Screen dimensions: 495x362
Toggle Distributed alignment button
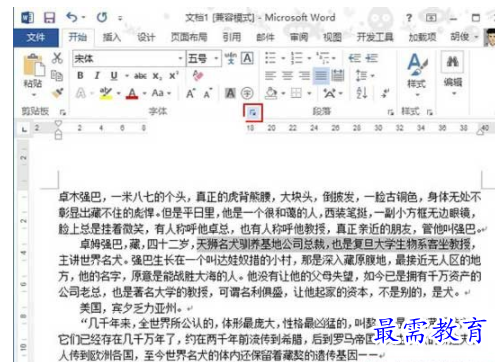[337, 76]
